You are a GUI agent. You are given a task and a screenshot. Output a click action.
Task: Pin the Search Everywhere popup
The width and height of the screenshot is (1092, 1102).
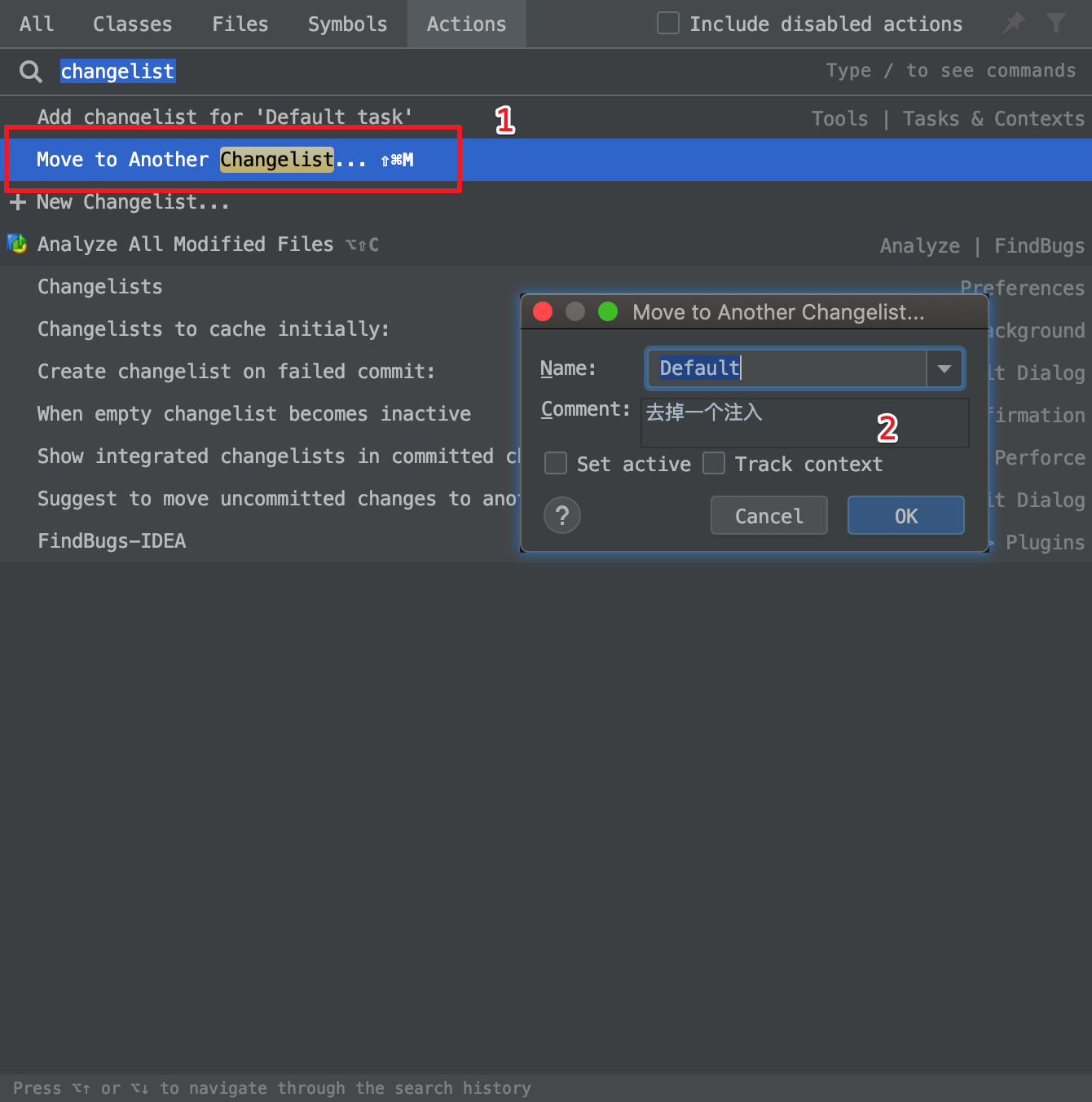pos(1013,23)
